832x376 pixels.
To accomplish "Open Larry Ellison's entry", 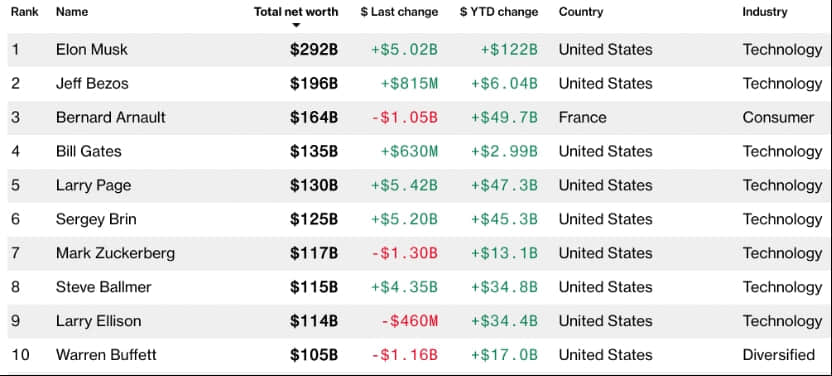I will [99, 321].
